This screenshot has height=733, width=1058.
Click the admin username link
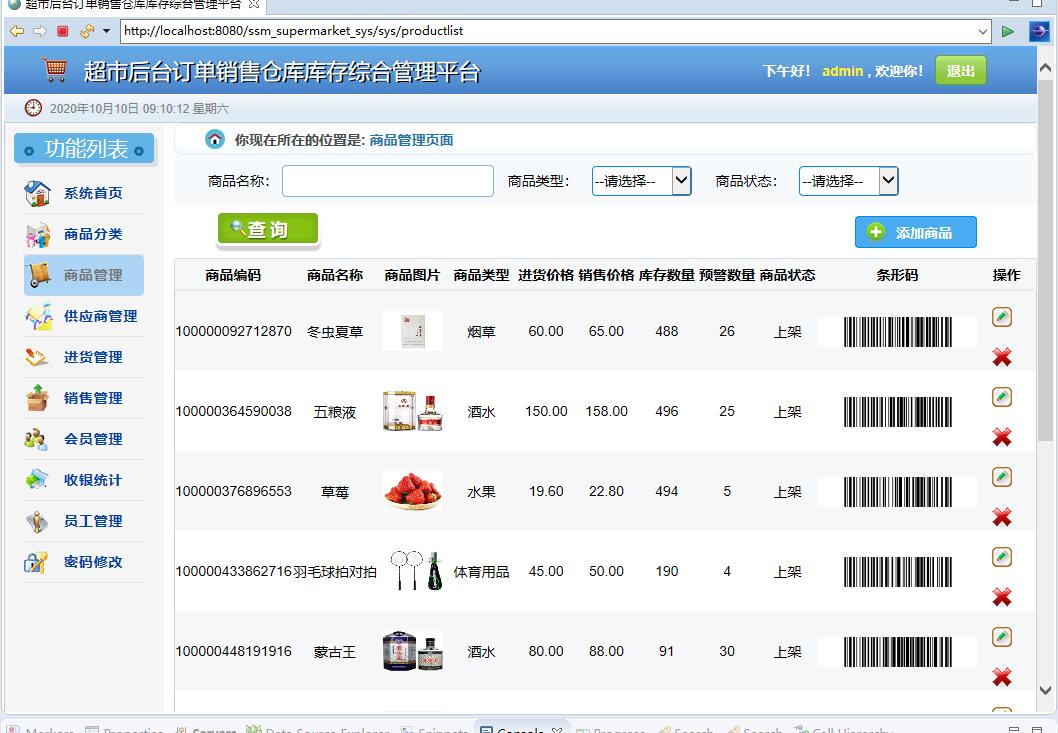click(x=843, y=71)
